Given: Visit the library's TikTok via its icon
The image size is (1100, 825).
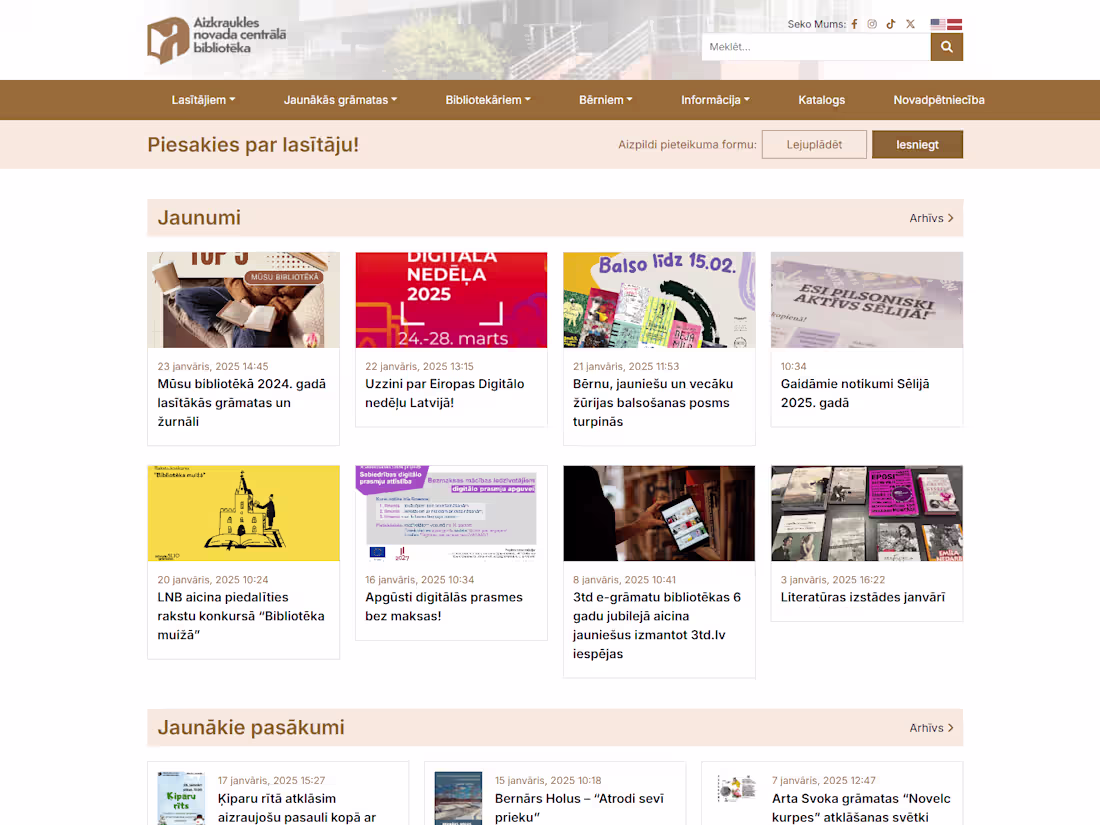Looking at the screenshot, I should (x=891, y=23).
